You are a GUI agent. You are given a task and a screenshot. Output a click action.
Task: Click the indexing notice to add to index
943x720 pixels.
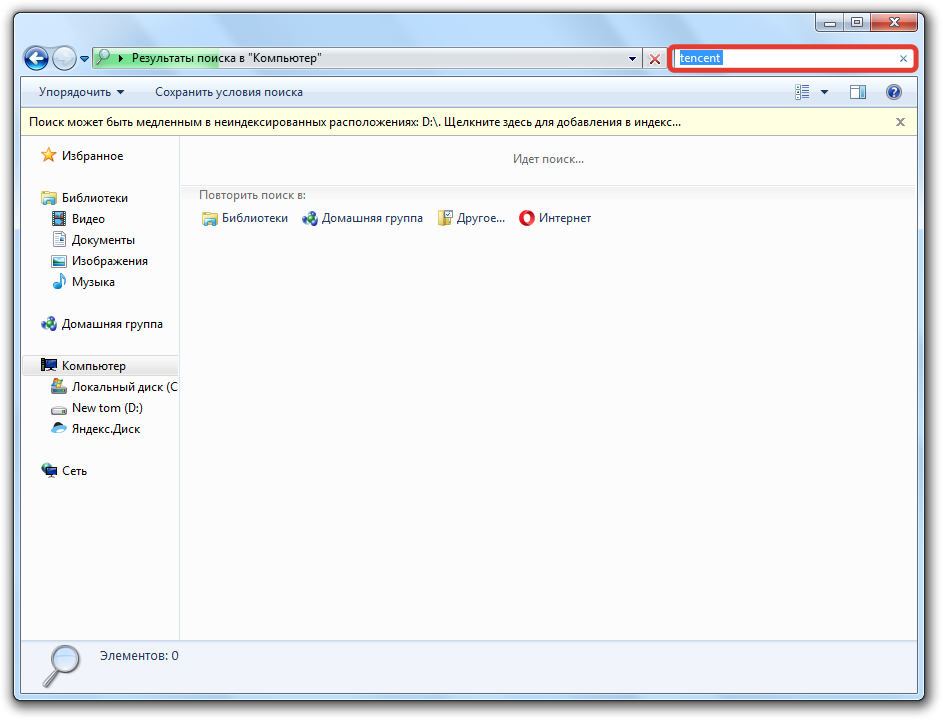pyautogui.click(x=355, y=122)
